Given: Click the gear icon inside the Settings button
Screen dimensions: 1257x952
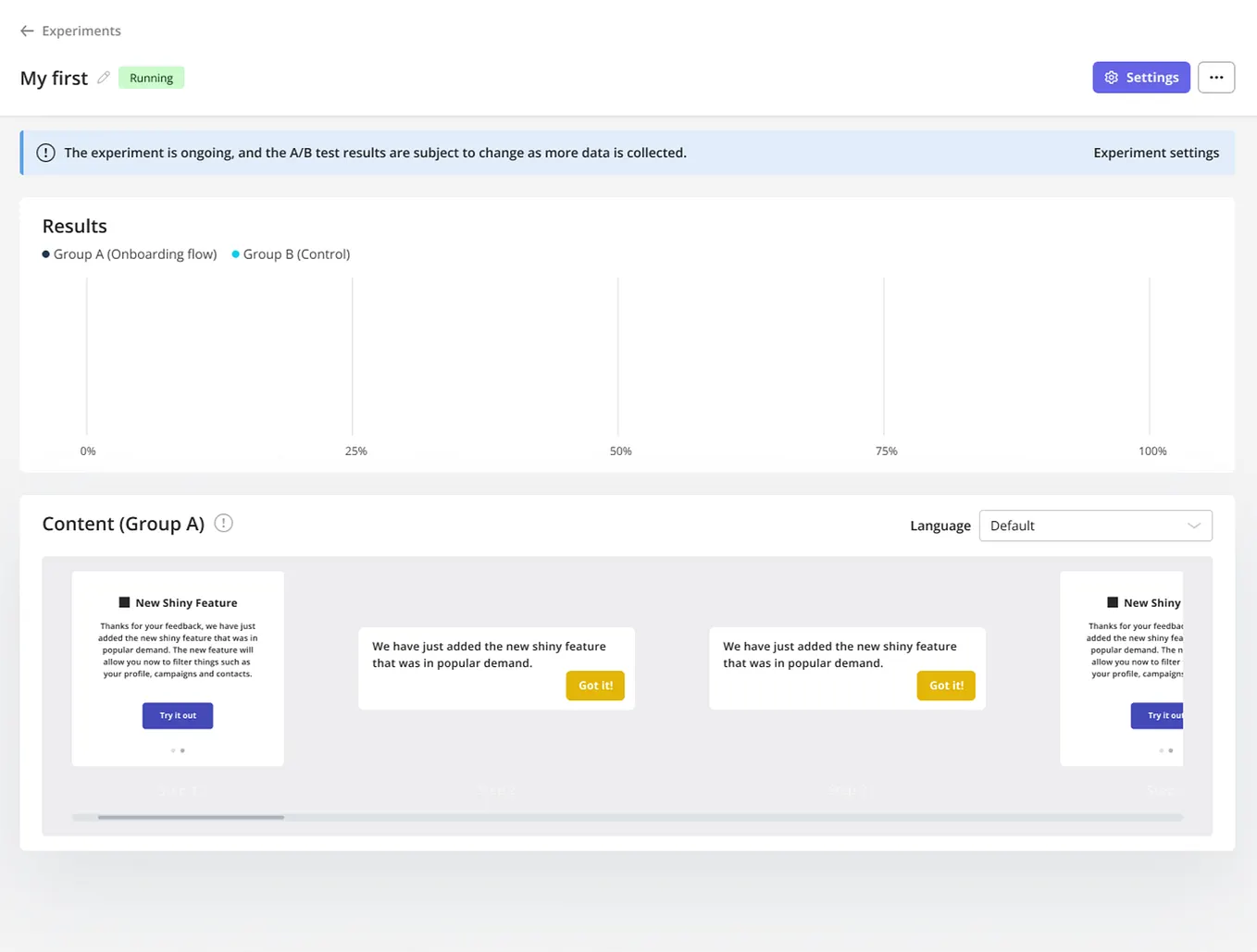Looking at the screenshot, I should pyautogui.click(x=1111, y=77).
